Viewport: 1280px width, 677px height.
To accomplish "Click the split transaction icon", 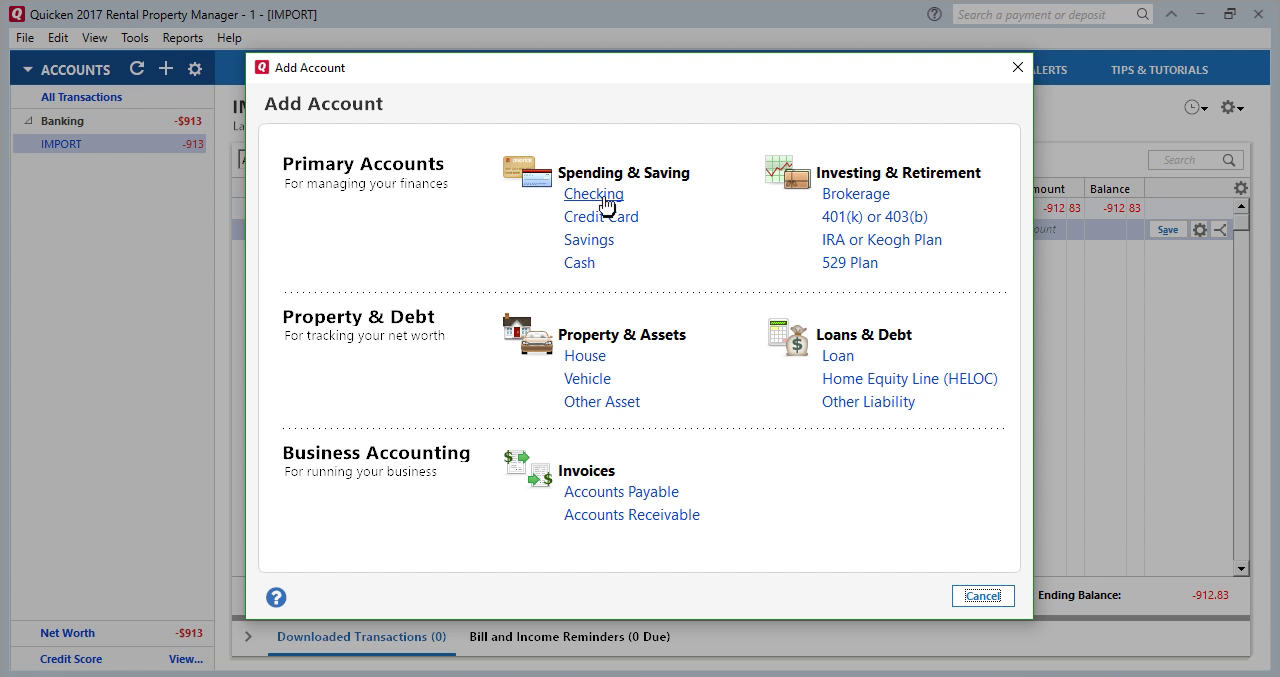I will pos(1220,229).
